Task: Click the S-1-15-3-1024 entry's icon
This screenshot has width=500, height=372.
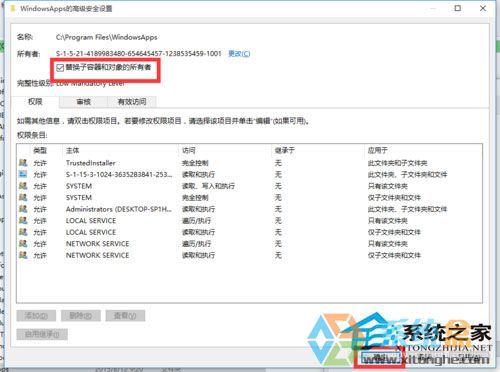Action: tap(23, 174)
